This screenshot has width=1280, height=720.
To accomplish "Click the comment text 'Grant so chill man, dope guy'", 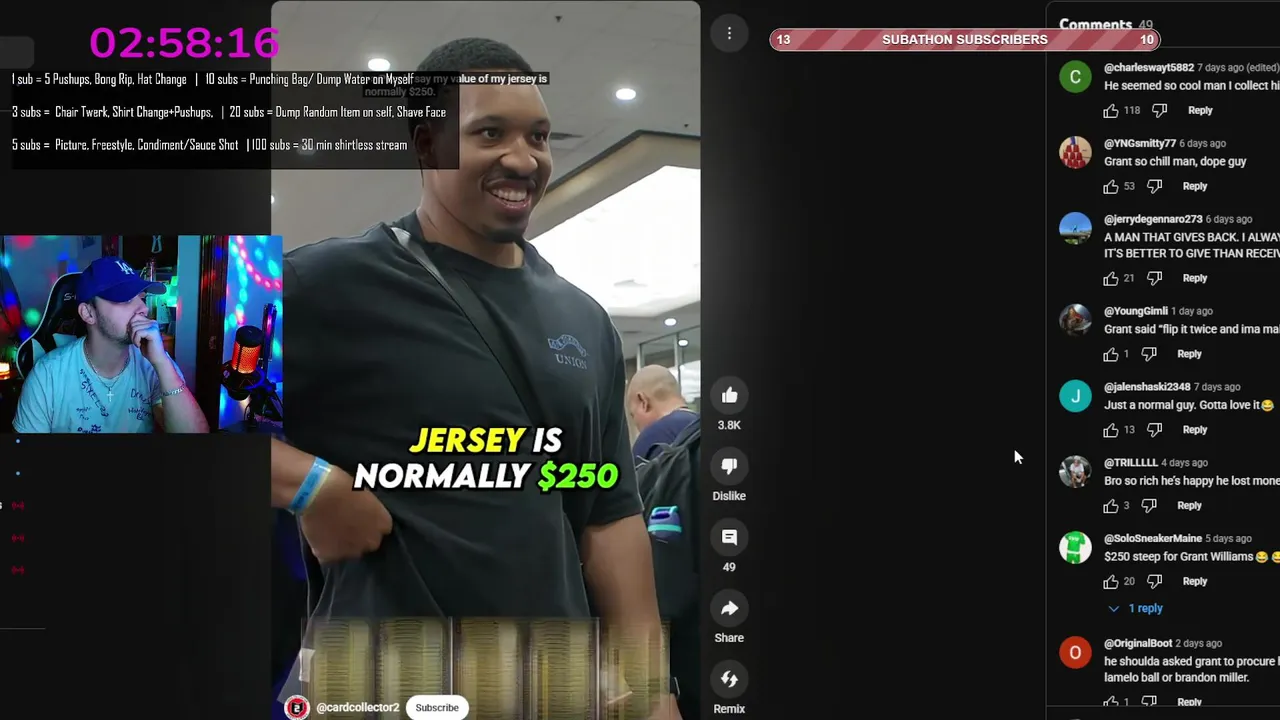I will pos(1175,162).
